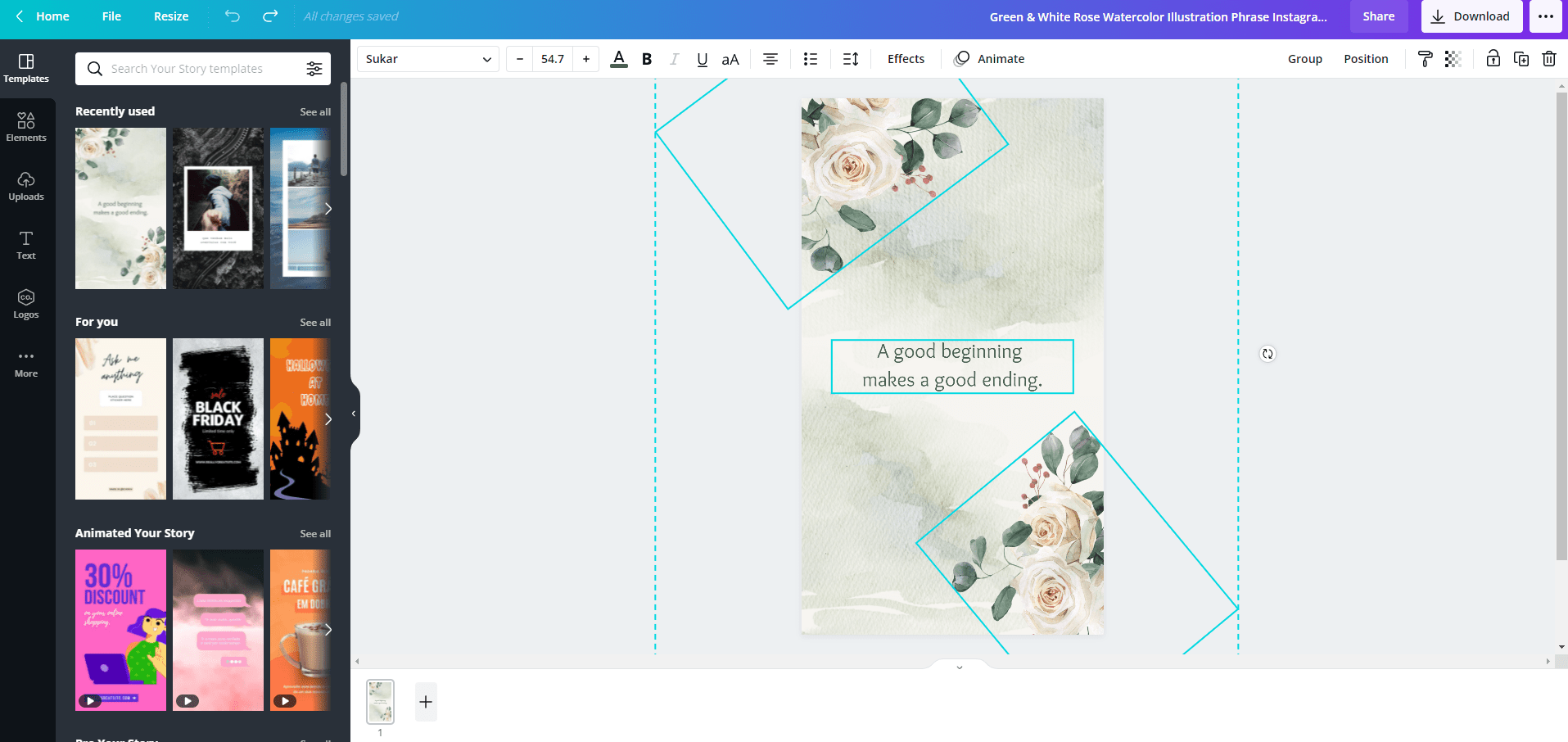Open the Uploads panel
The image size is (1568, 742).
point(26,186)
